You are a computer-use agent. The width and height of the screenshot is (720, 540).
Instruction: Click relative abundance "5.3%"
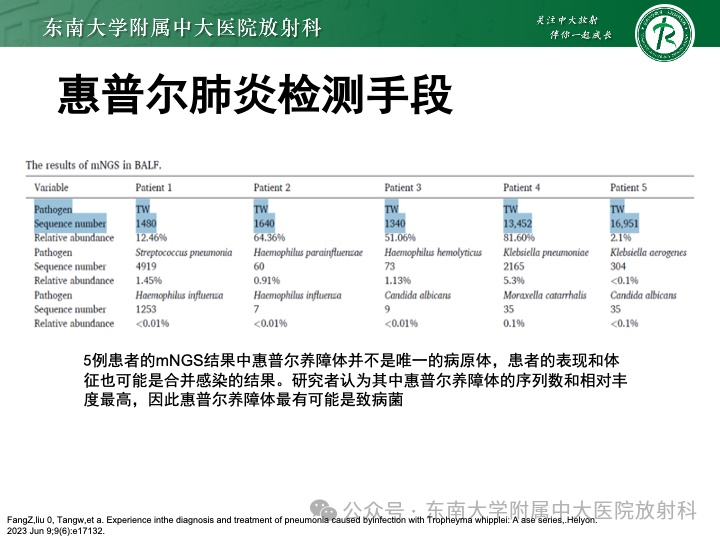tap(514, 281)
